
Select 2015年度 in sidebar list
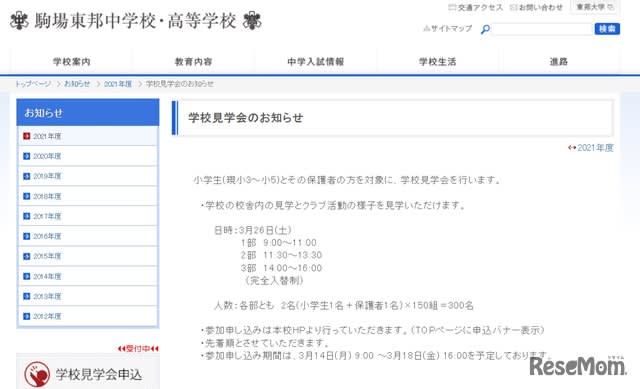click(x=88, y=256)
